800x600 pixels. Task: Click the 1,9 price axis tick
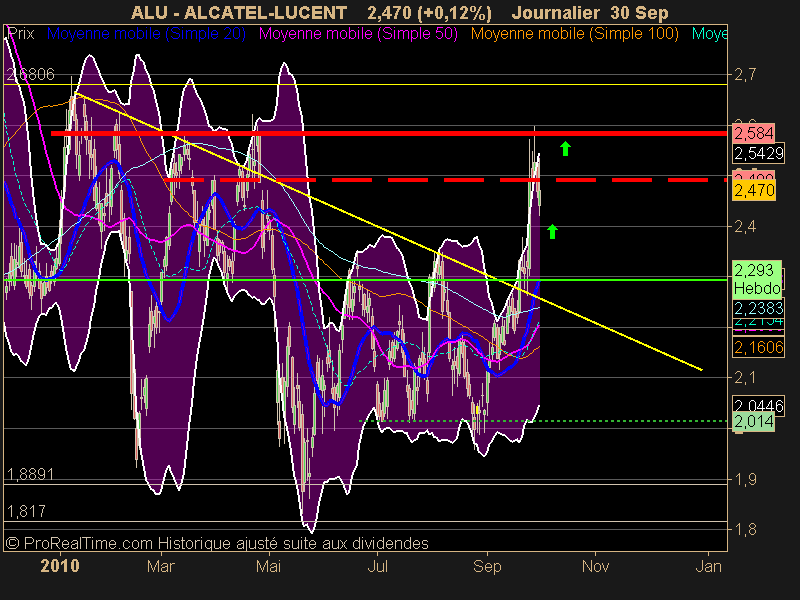pyautogui.click(x=745, y=479)
